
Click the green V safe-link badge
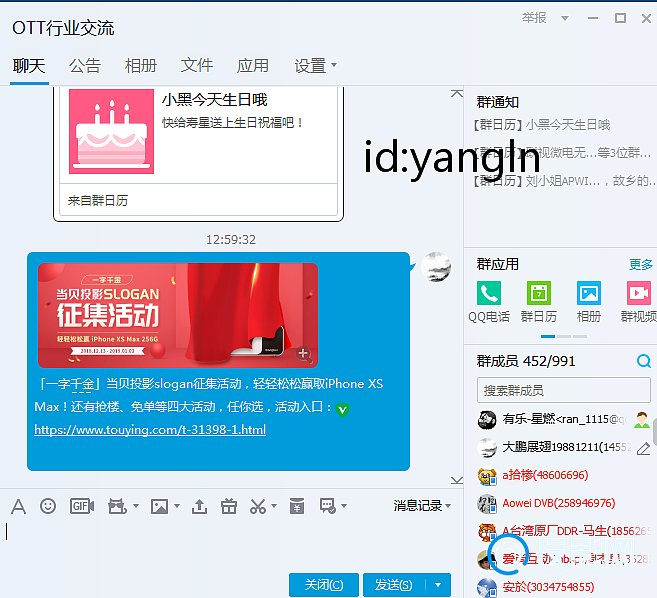[342, 409]
